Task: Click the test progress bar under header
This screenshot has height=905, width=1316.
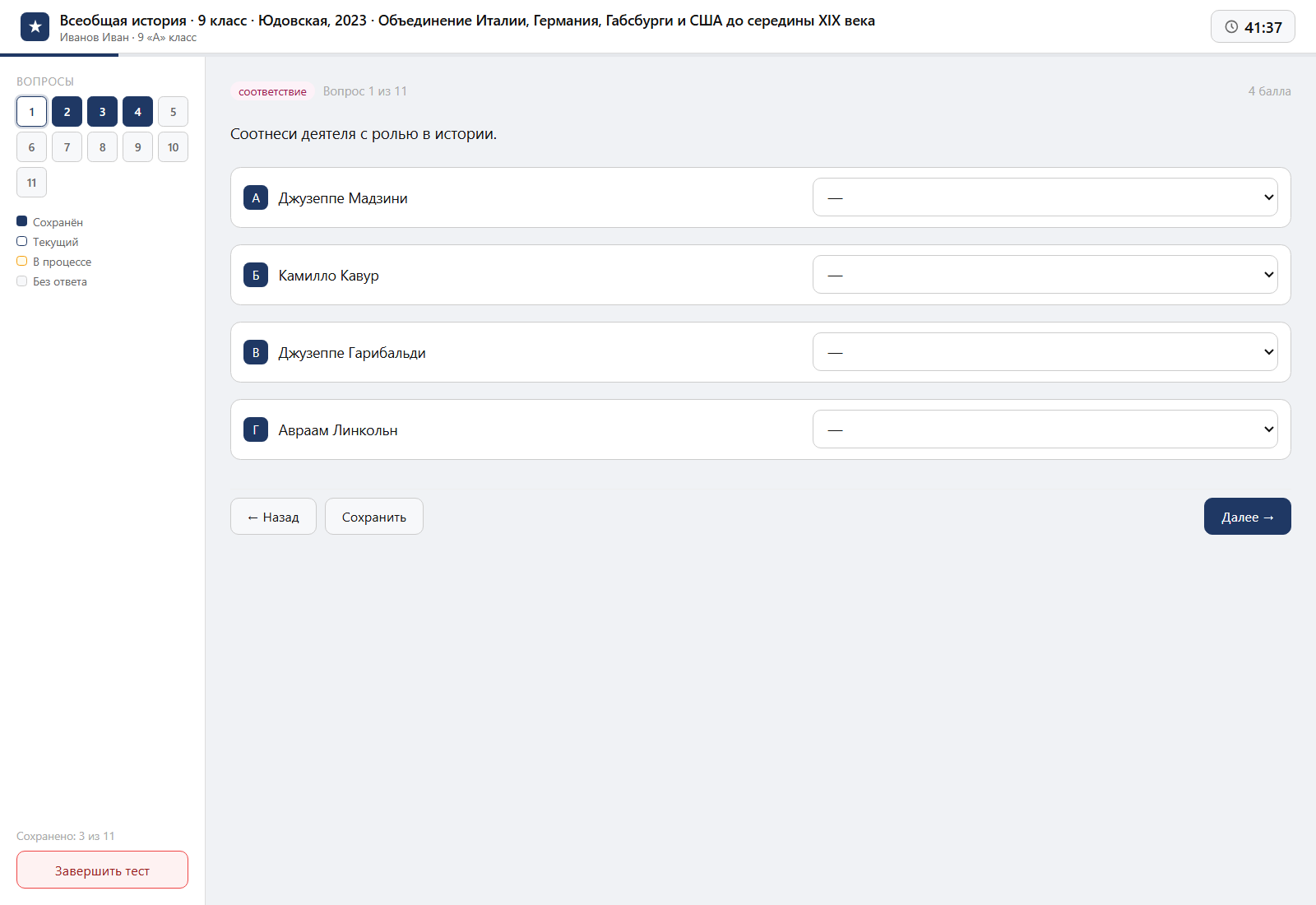Action: click(x=658, y=55)
